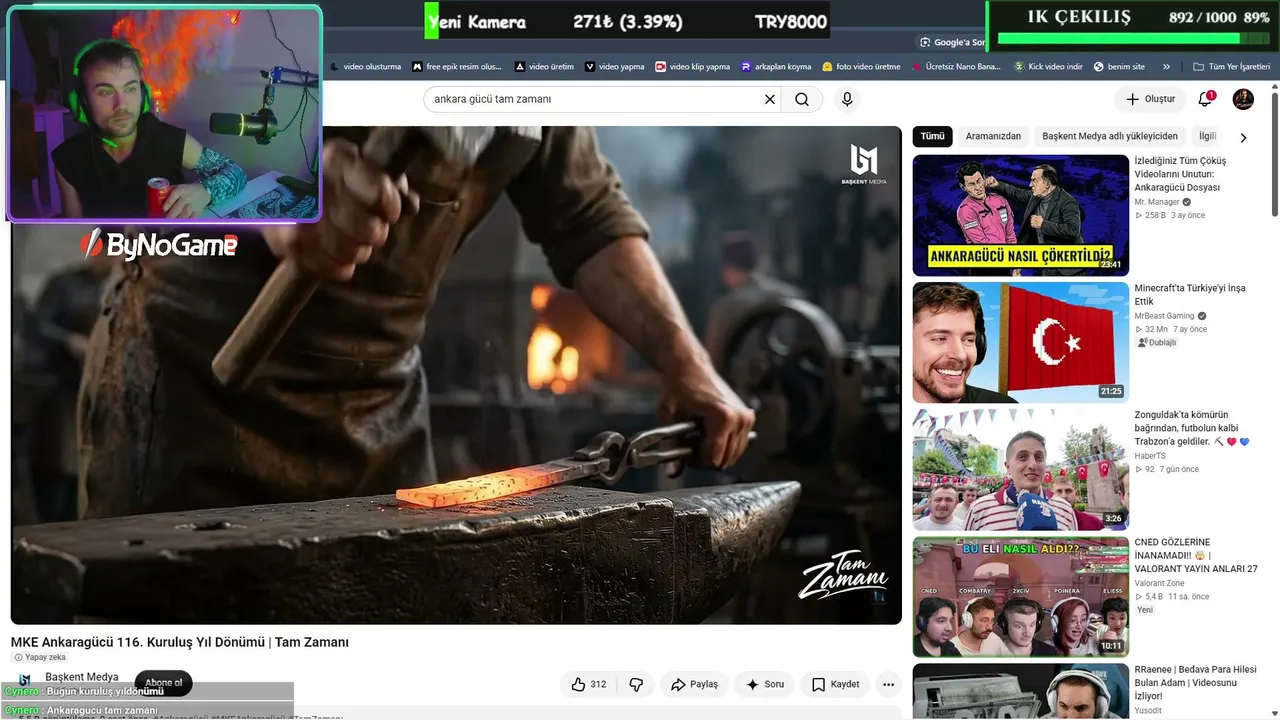Screen dimensions: 1280x720
Task: Start voice search with the microphone icon
Action: (847, 99)
